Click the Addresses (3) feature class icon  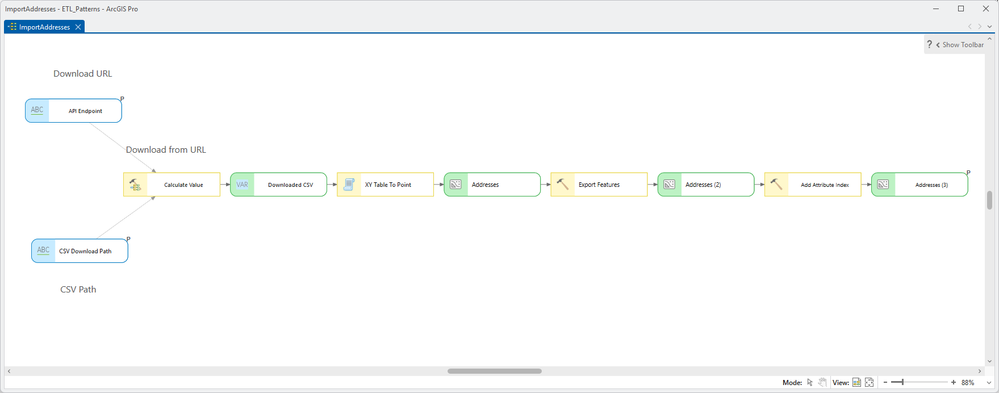tap(882, 185)
